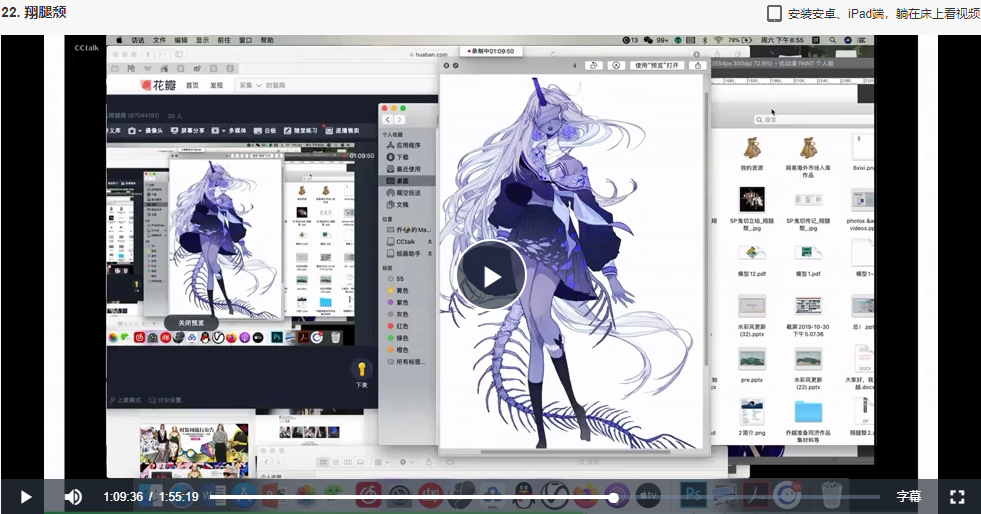Screen dimensions: 981x514
Task: Open the 编辑 menu
Action: point(181,40)
